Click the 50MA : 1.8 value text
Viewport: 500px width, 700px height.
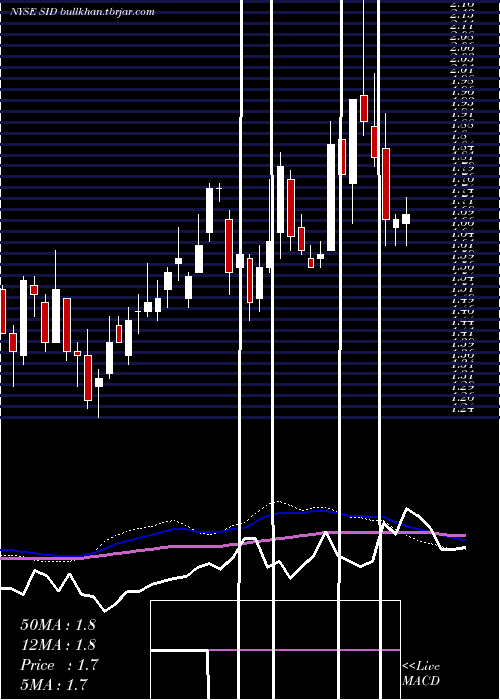(58, 625)
